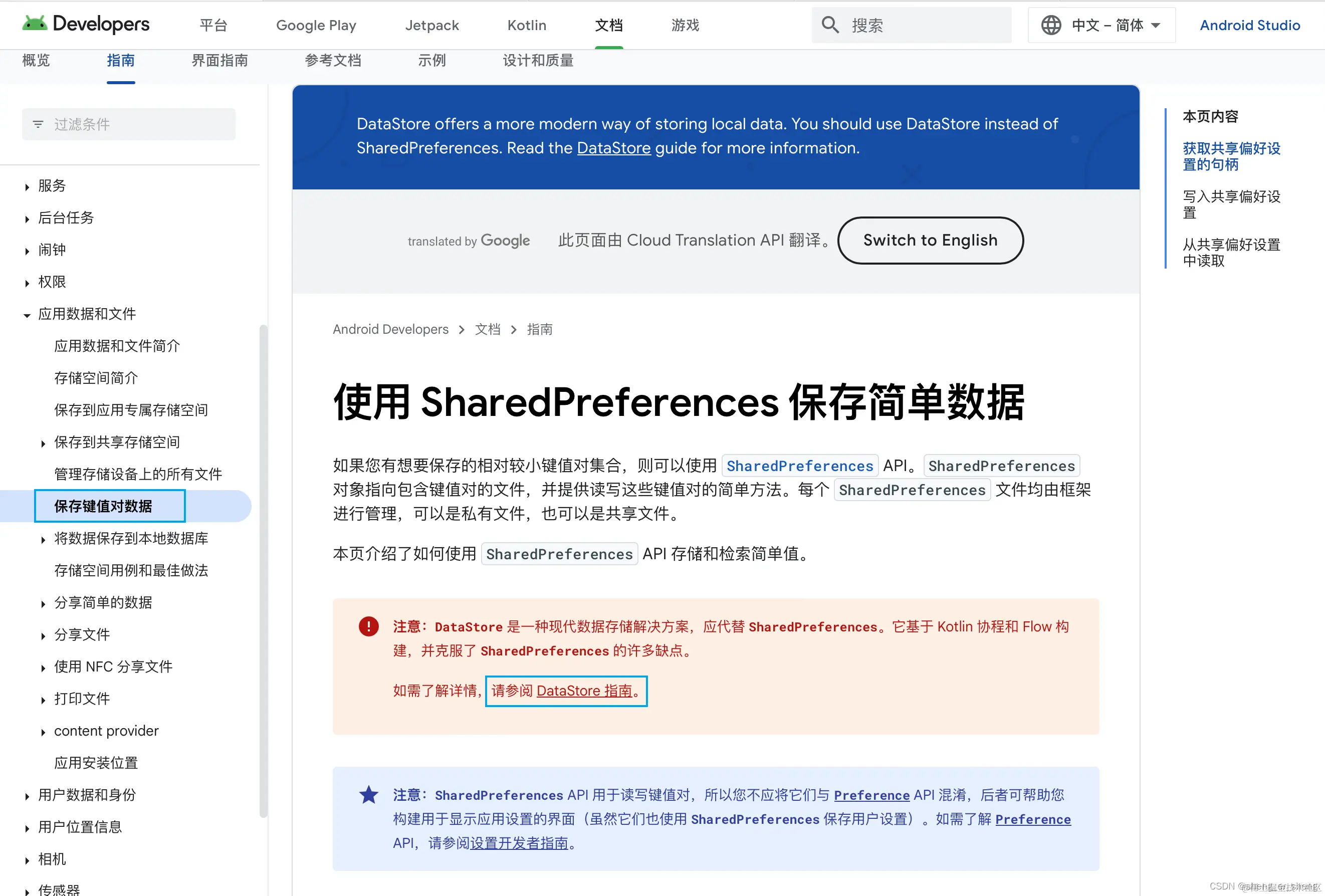Click the blue star icon in the note box

click(368, 795)
